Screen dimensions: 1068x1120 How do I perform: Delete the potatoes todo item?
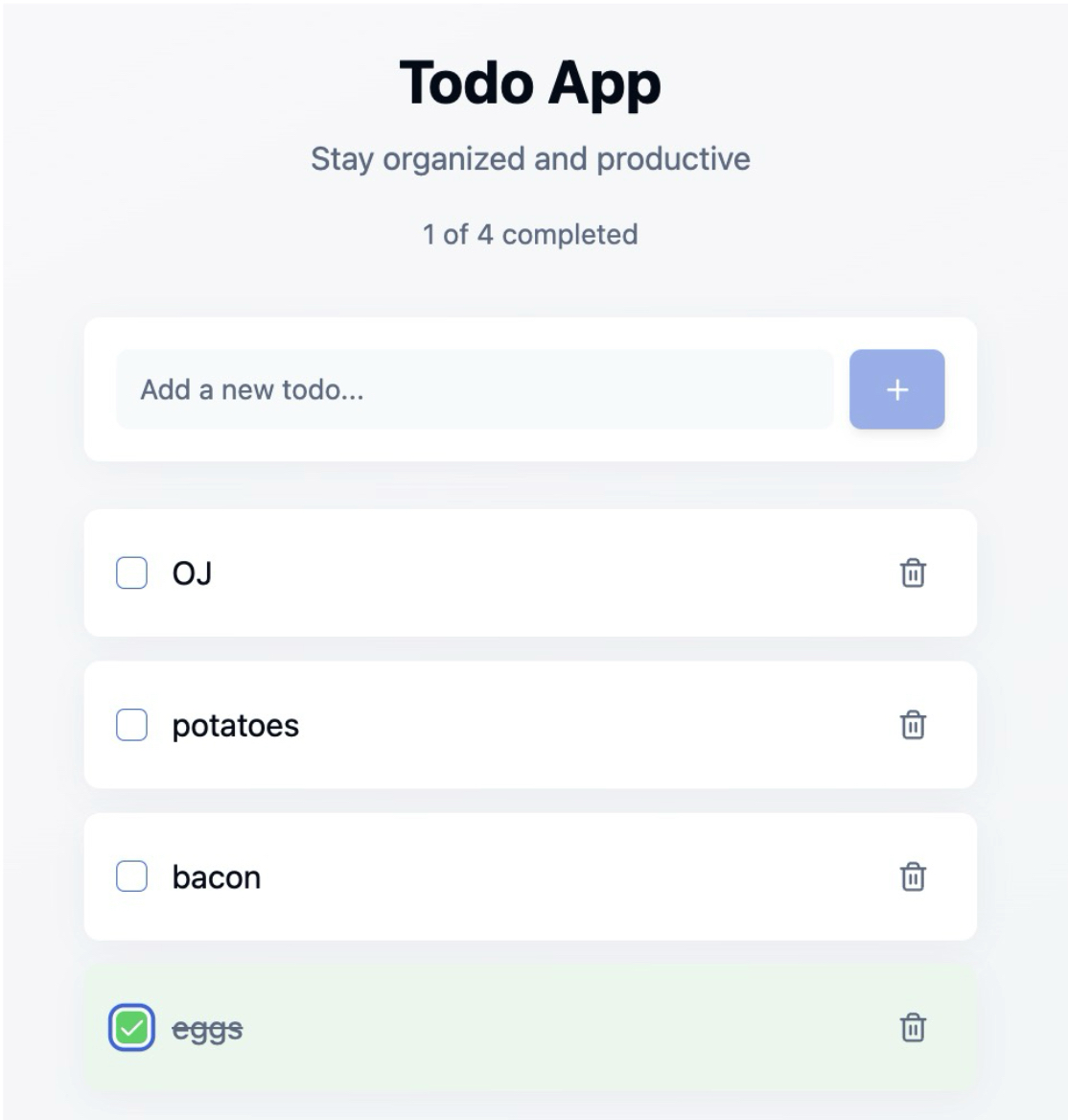(912, 726)
